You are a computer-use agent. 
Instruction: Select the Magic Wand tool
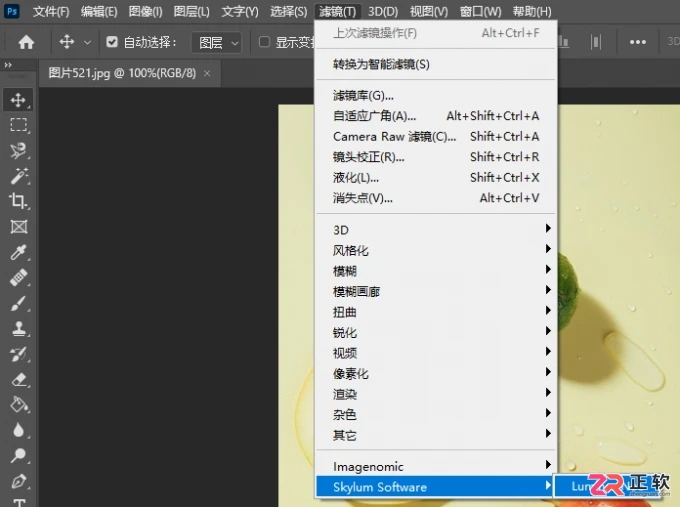point(19,176)
